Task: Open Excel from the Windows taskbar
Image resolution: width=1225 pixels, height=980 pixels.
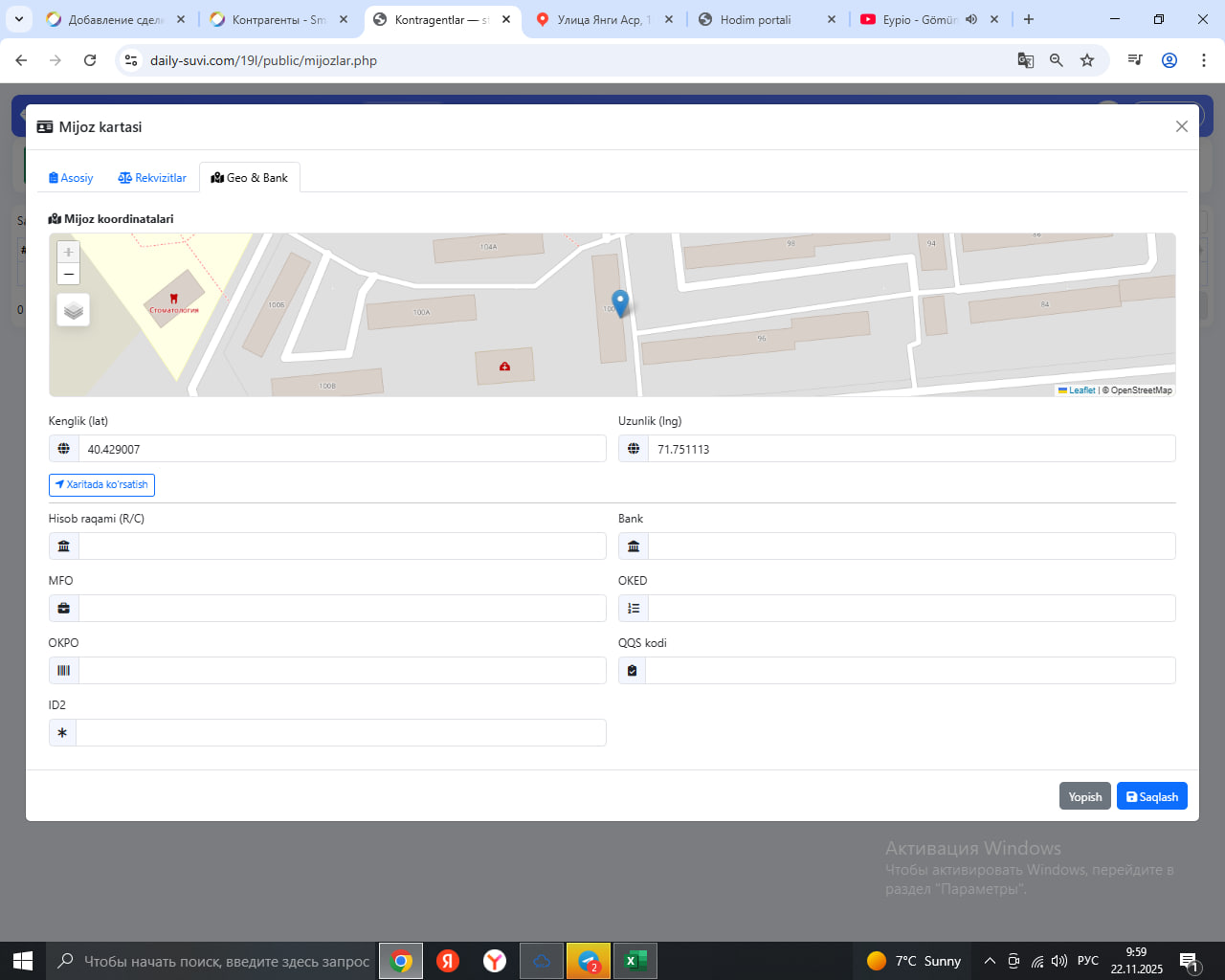Action: (635, 961)
